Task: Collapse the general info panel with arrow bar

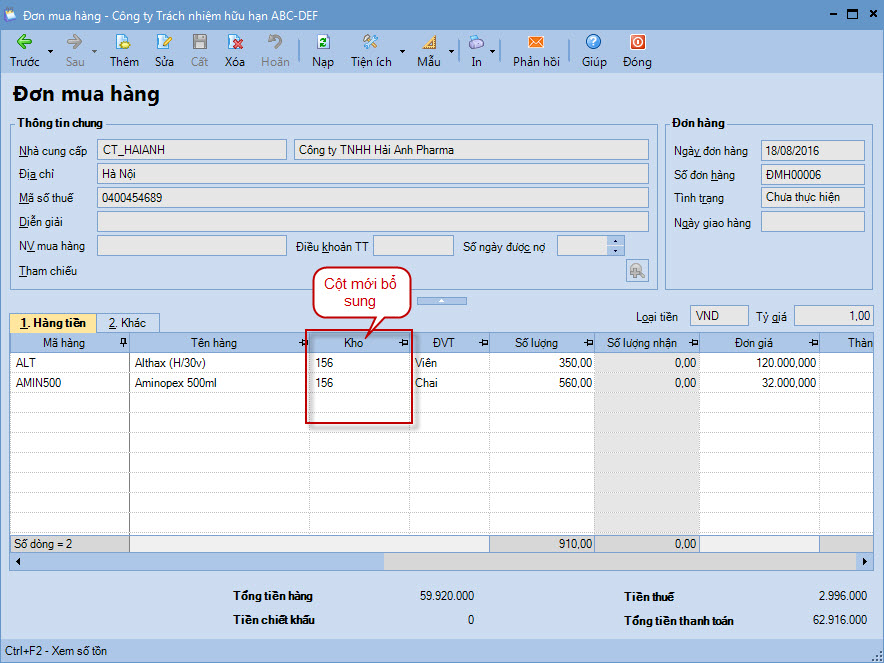Action: [441, 301]
